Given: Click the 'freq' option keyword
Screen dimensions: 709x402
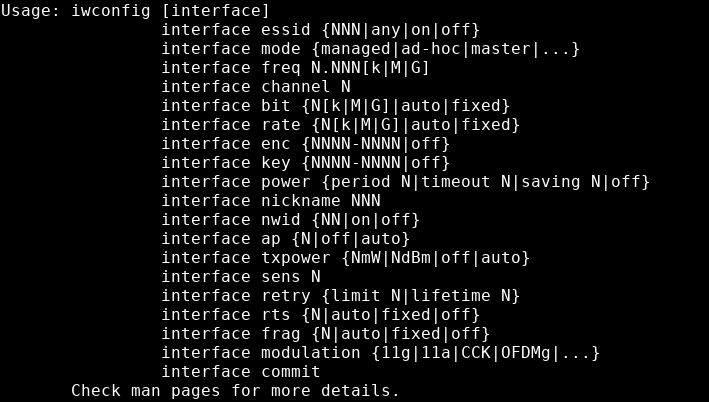Looking at the screenshot, I should [x=280, y=68].
